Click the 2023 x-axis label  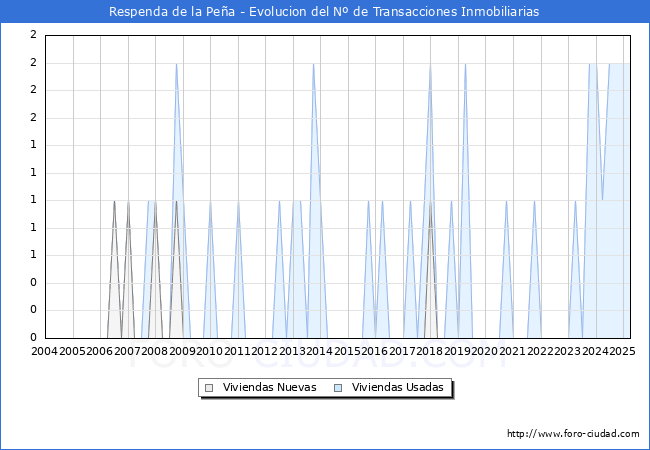(568, 351)
